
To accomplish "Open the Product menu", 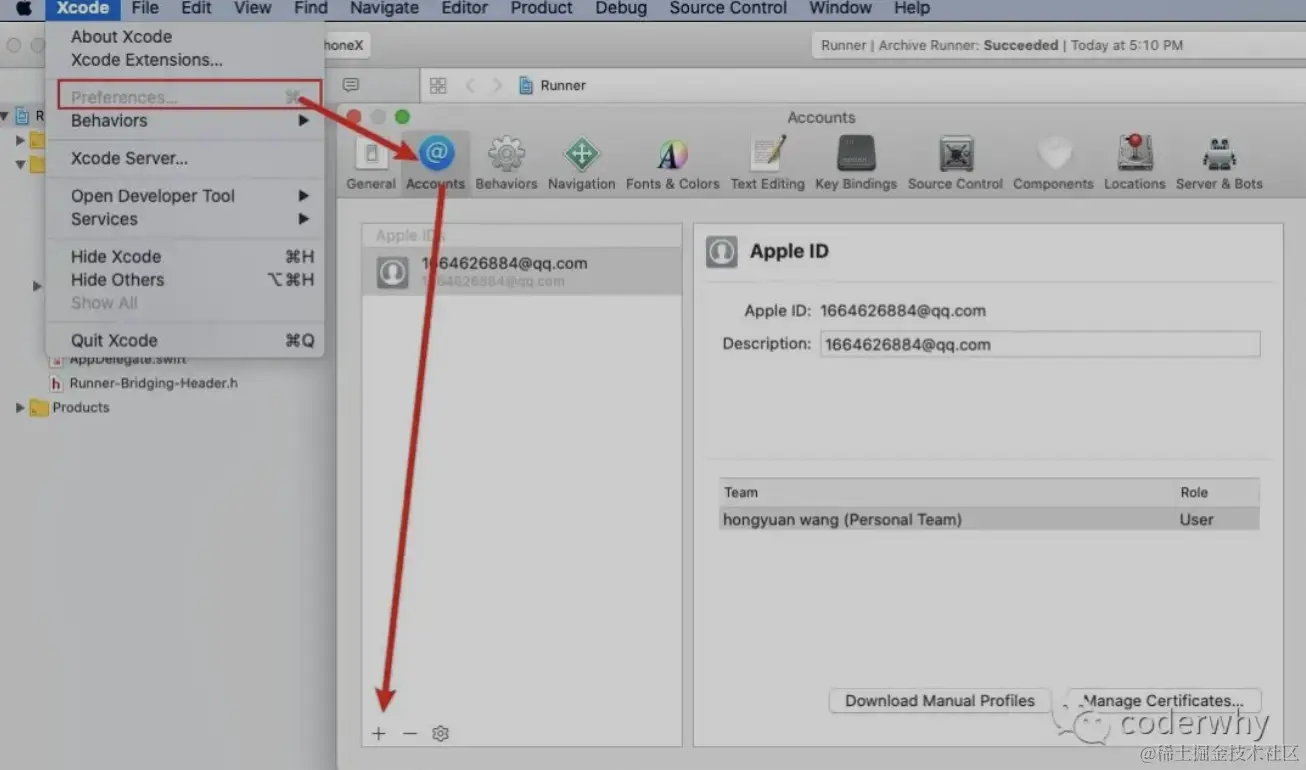I will [541, 8].
